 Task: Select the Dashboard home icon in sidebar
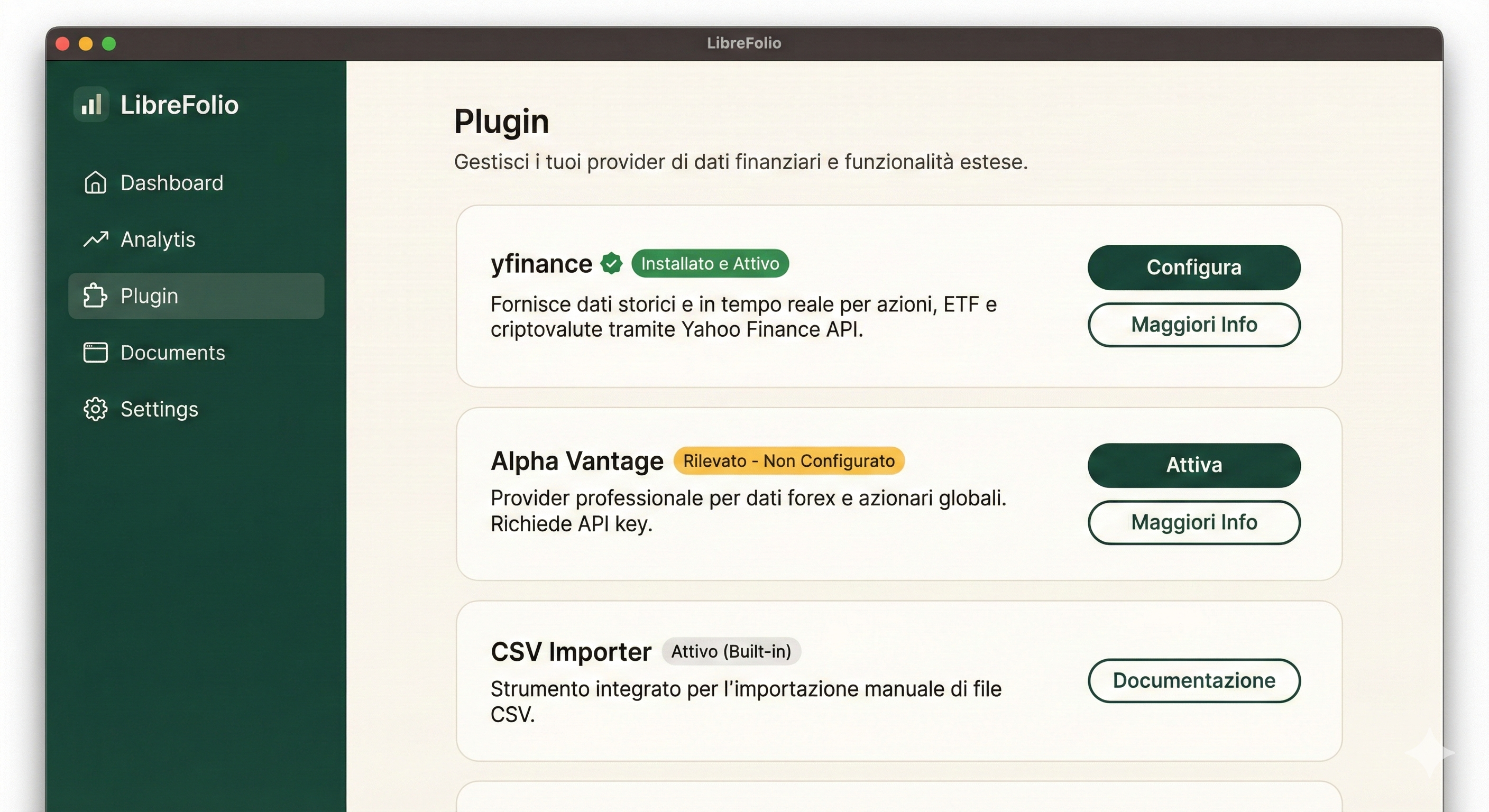(95, 182)
